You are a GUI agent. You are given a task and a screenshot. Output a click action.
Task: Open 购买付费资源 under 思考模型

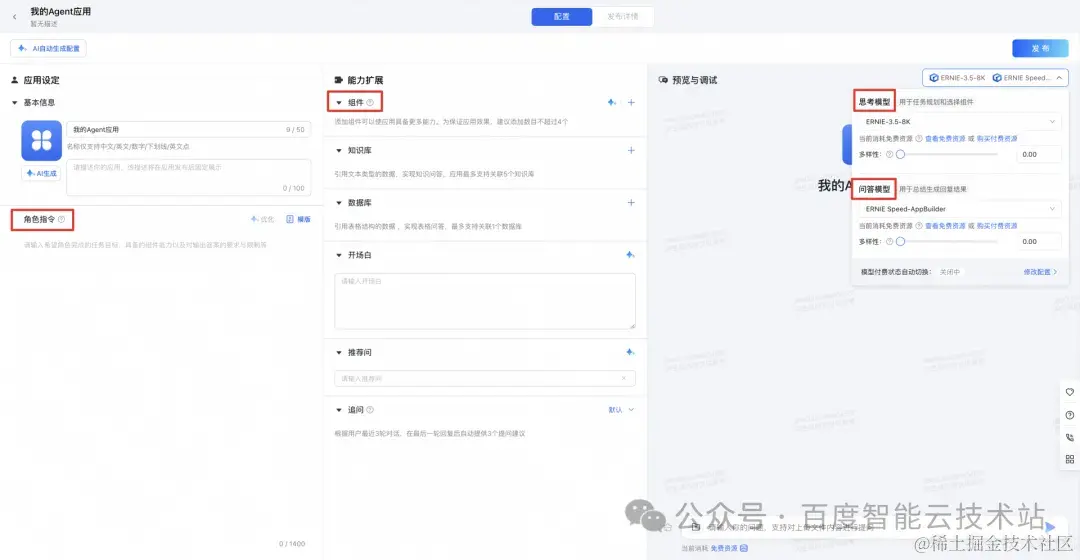pos(997,138)
